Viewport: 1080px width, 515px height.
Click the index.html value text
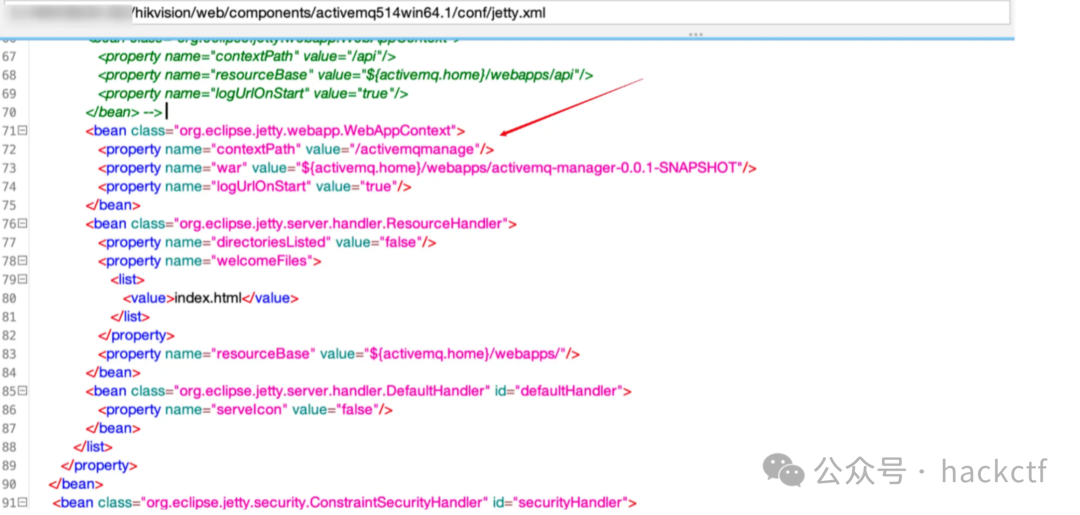(x=208, y=298)
